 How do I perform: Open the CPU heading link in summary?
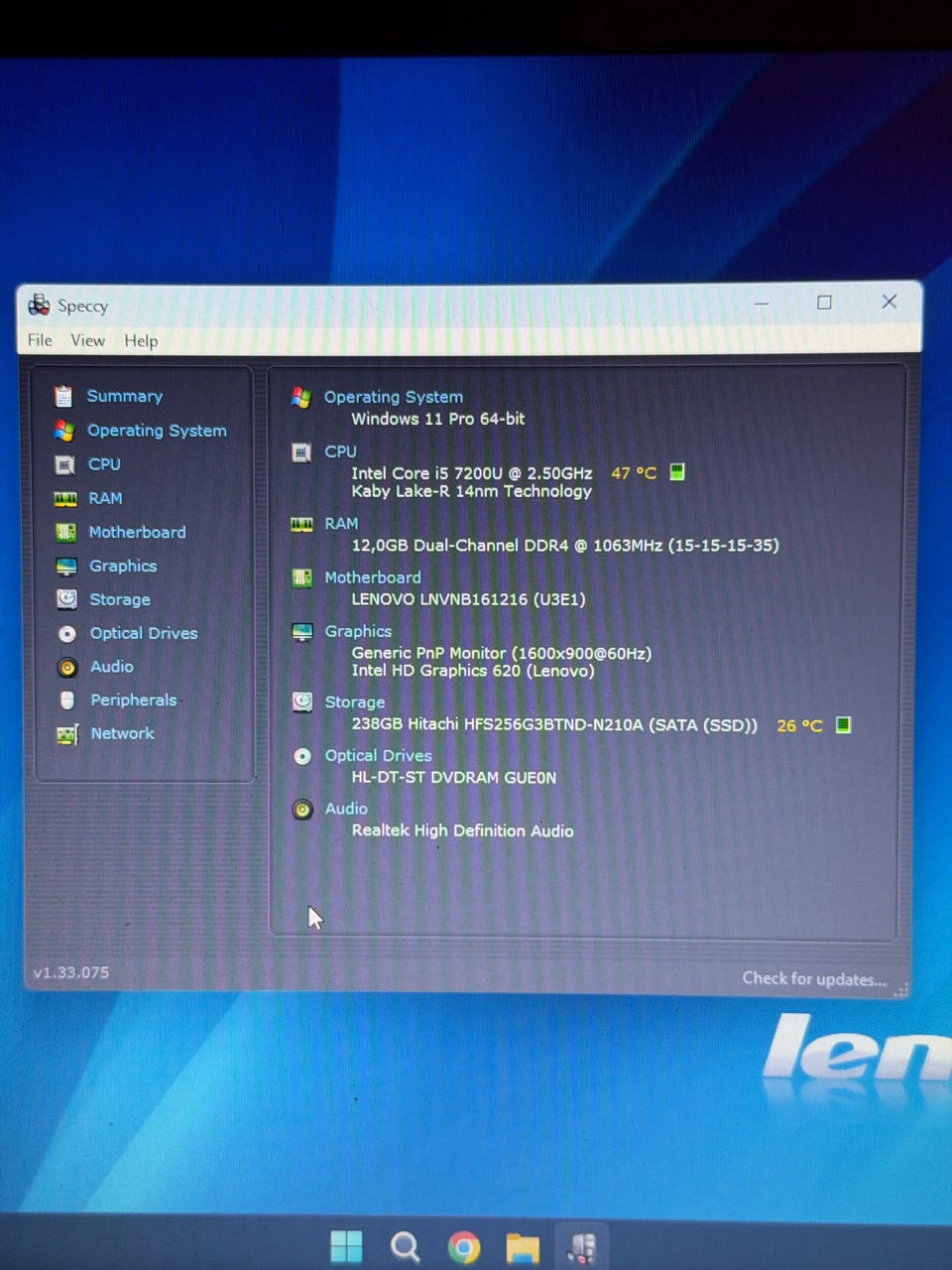(340, 451)
